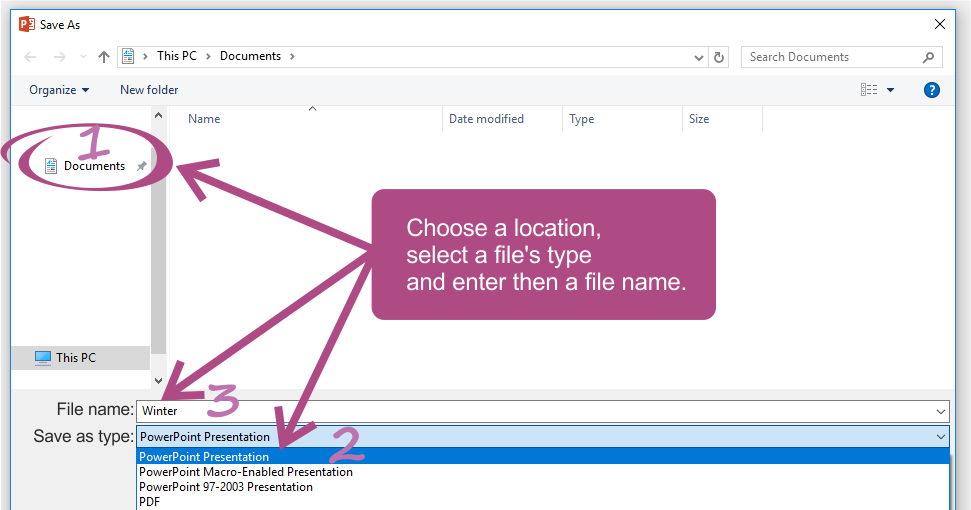
Task: Expand the chevron between This PC and Documents
Action: point(208,56)
